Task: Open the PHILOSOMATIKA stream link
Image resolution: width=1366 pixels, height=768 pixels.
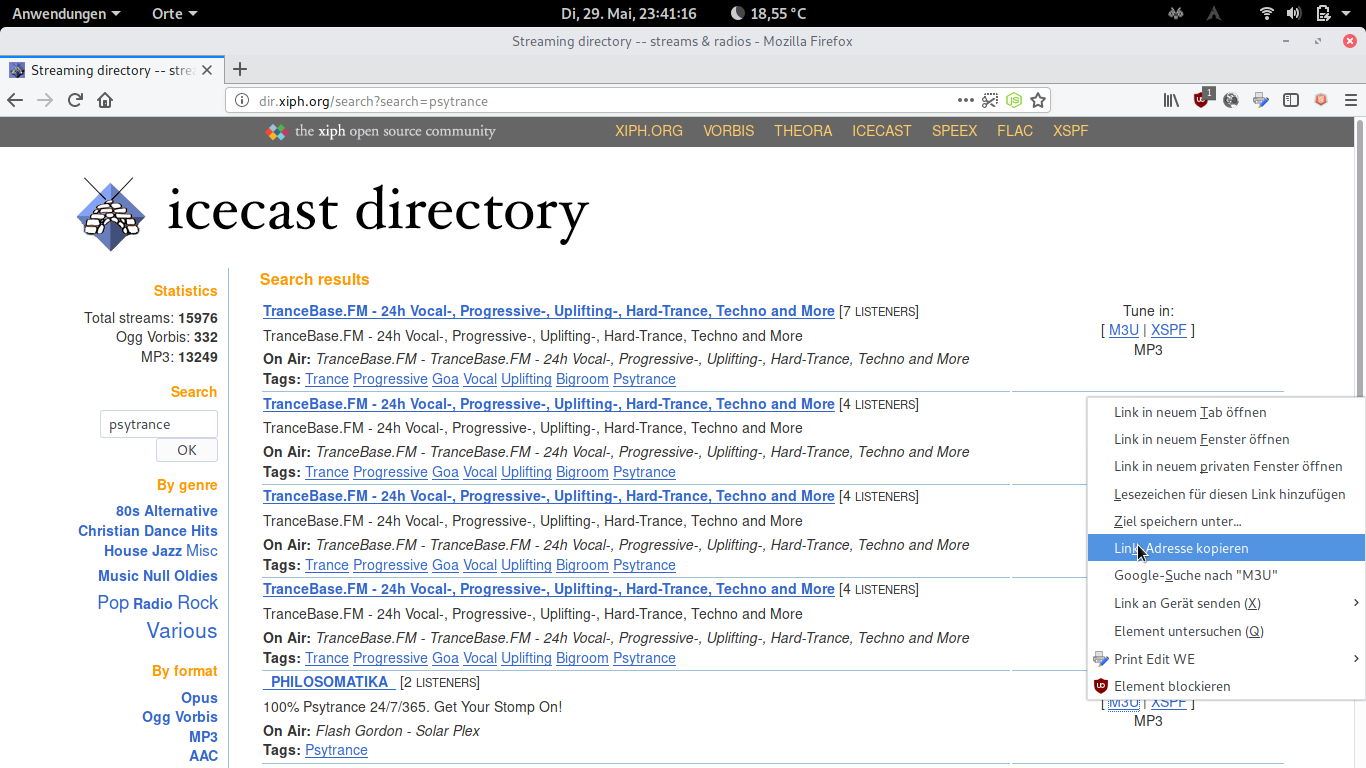Action: (329, 682)
